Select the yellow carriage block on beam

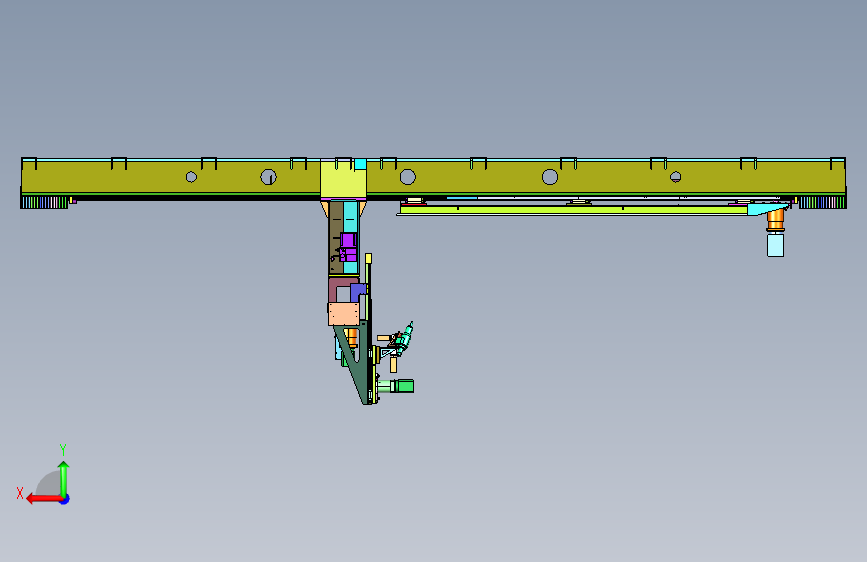343,180
